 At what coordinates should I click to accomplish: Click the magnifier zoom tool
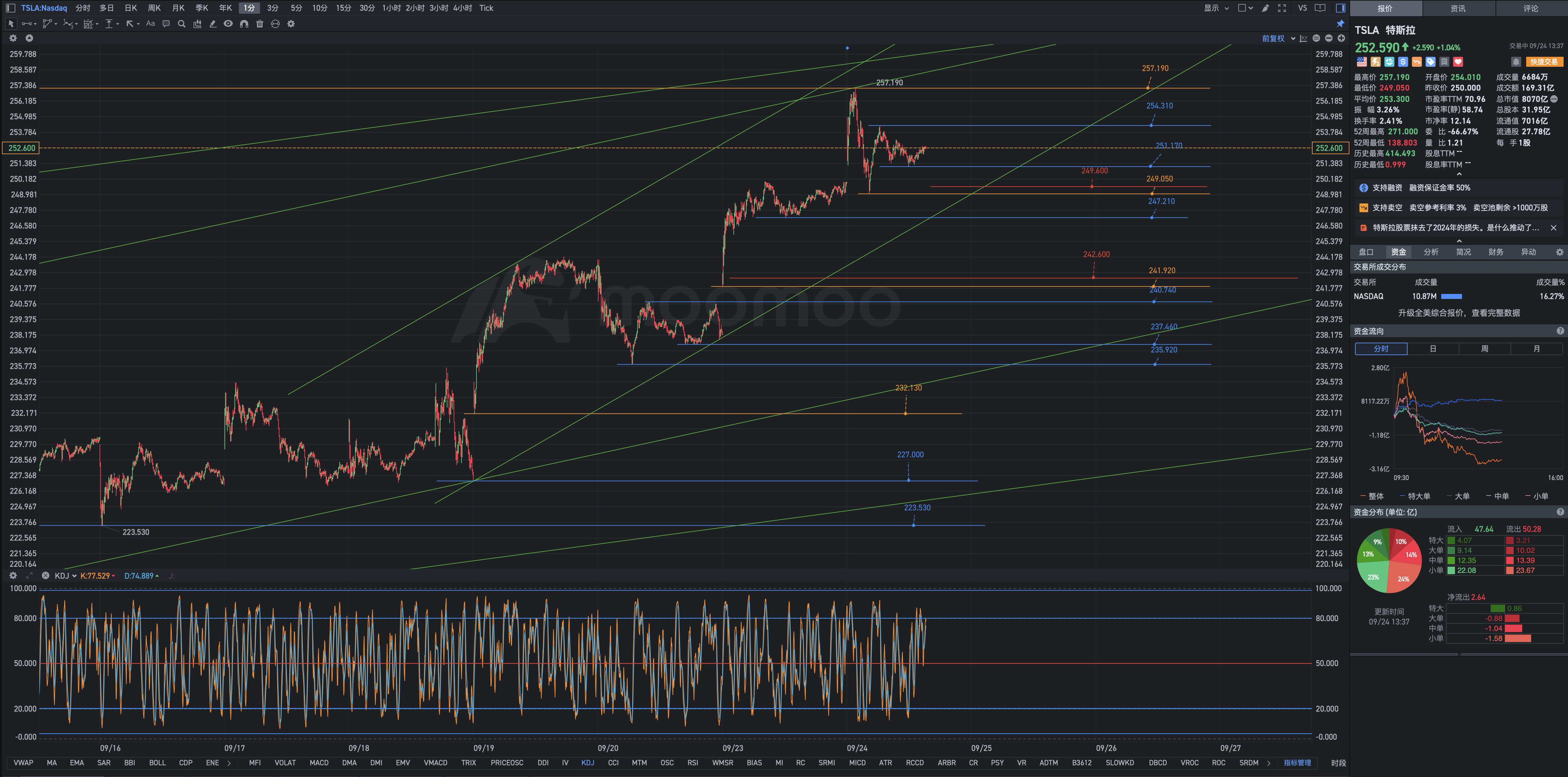pyautogui.click(x=181, y=24)
